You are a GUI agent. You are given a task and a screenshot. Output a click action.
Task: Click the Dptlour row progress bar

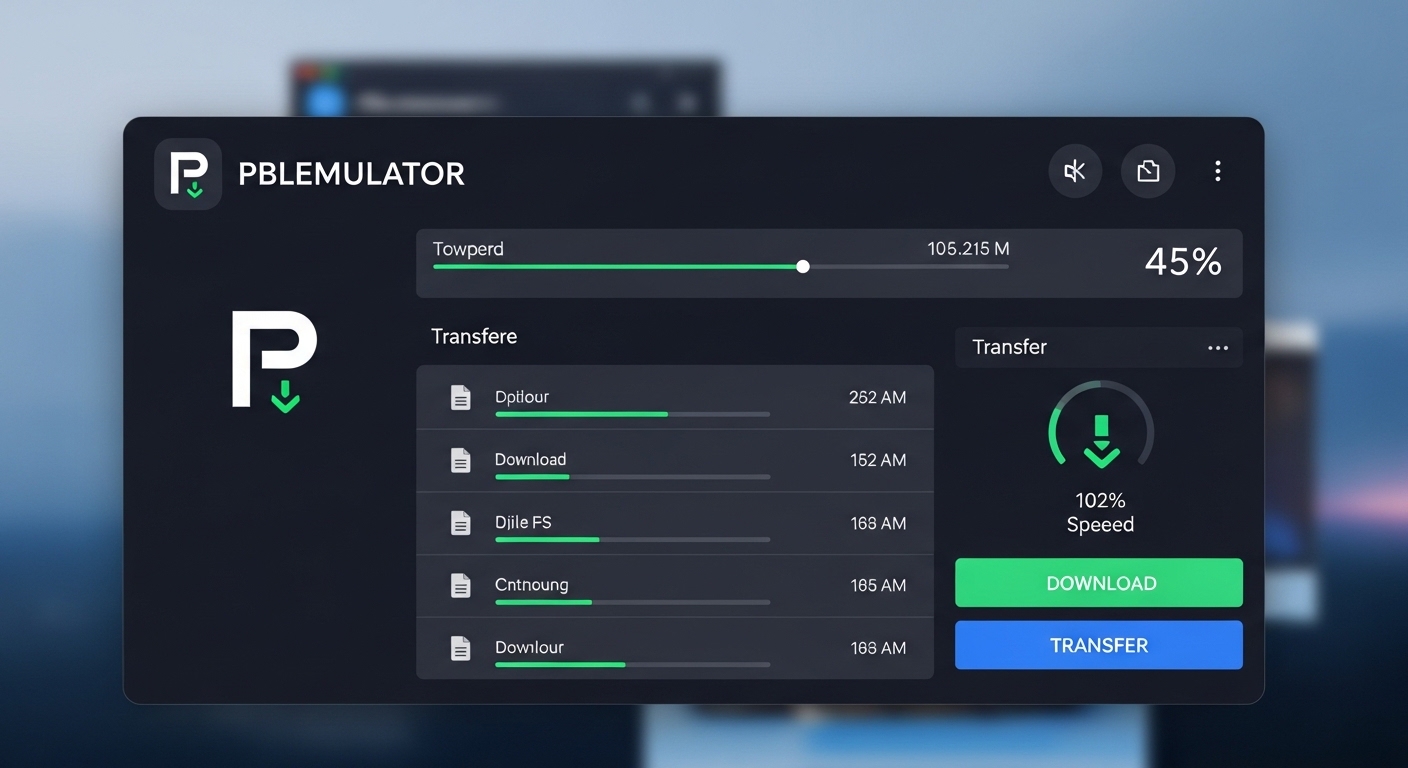point(632,414)
